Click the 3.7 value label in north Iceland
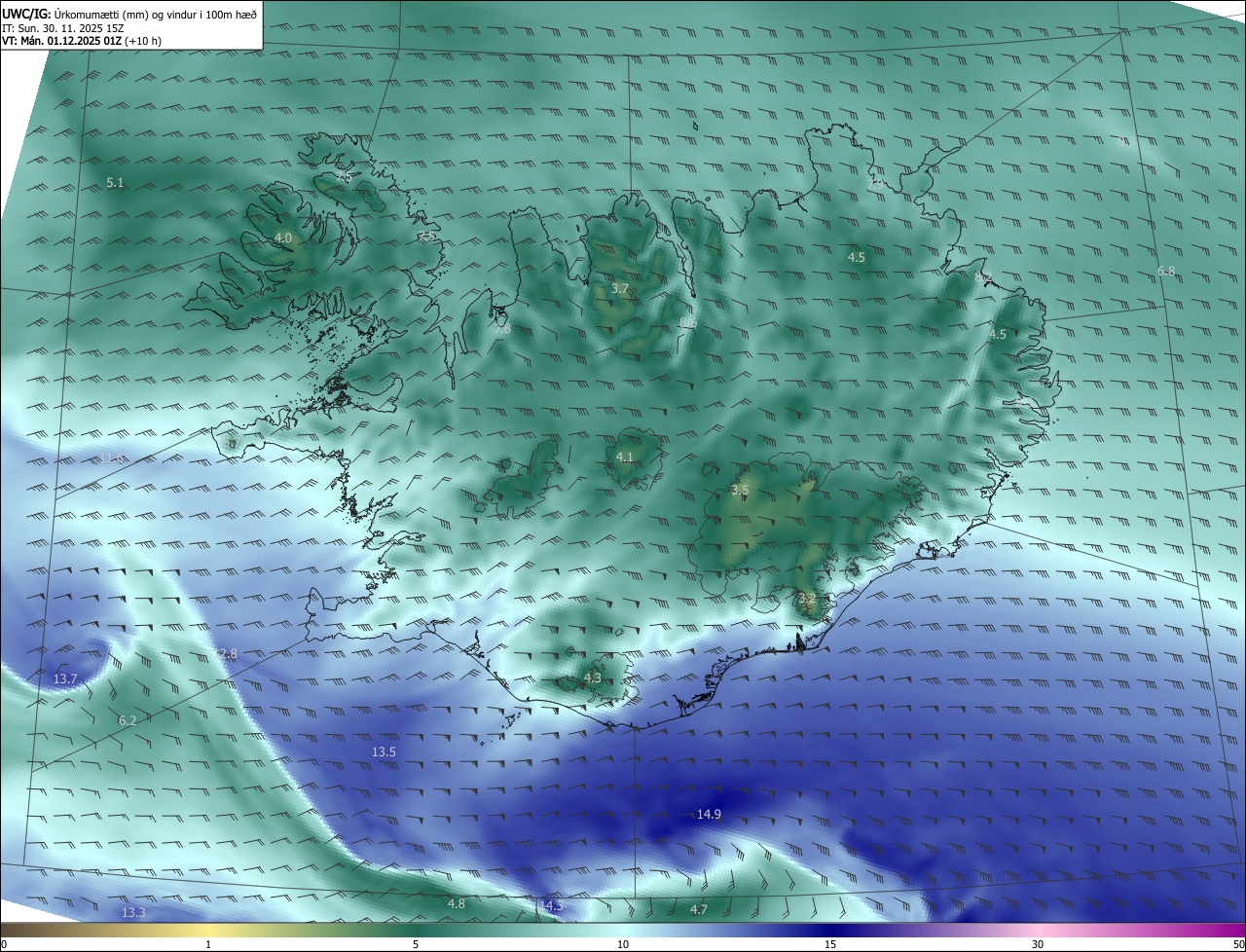The height and width of the screenshot is (952, 1246). pyautogui.click(x=620, y=288)
